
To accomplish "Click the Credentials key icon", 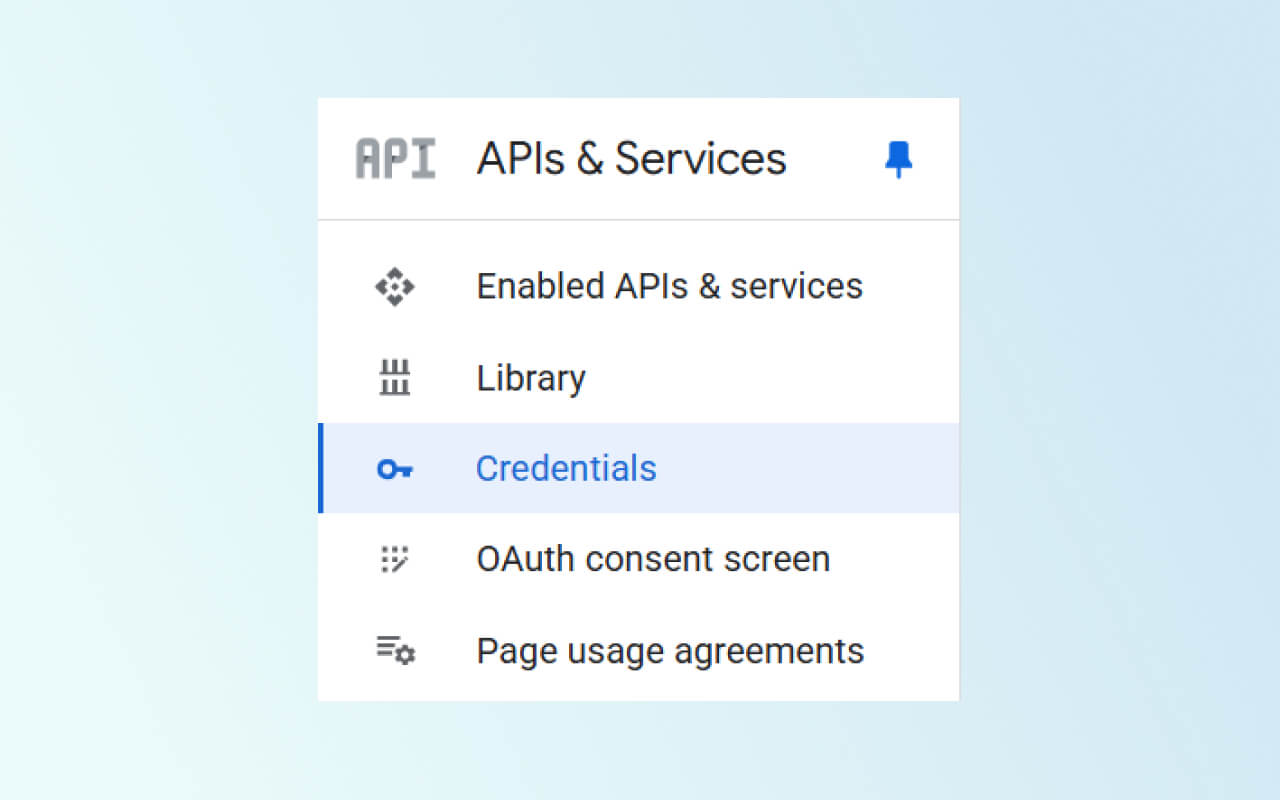I will click(x=395, y=469).
